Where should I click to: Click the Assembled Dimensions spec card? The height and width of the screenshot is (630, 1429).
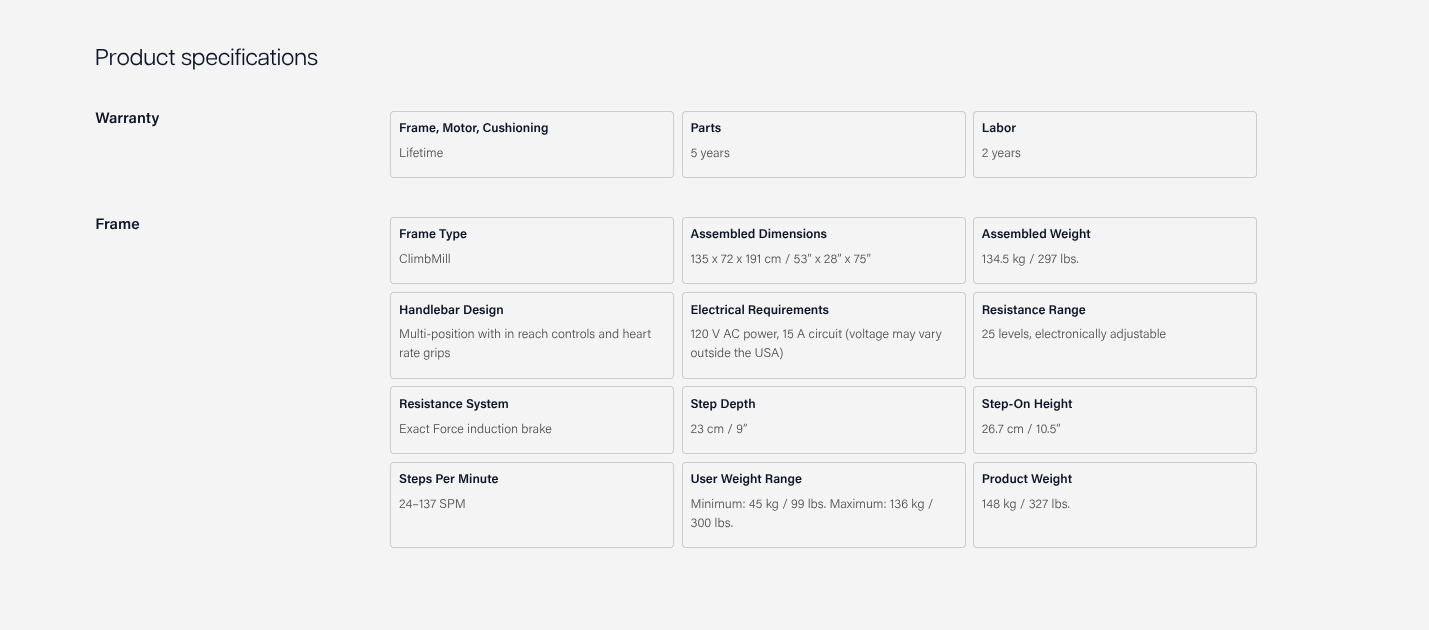[x=823, y=250]
